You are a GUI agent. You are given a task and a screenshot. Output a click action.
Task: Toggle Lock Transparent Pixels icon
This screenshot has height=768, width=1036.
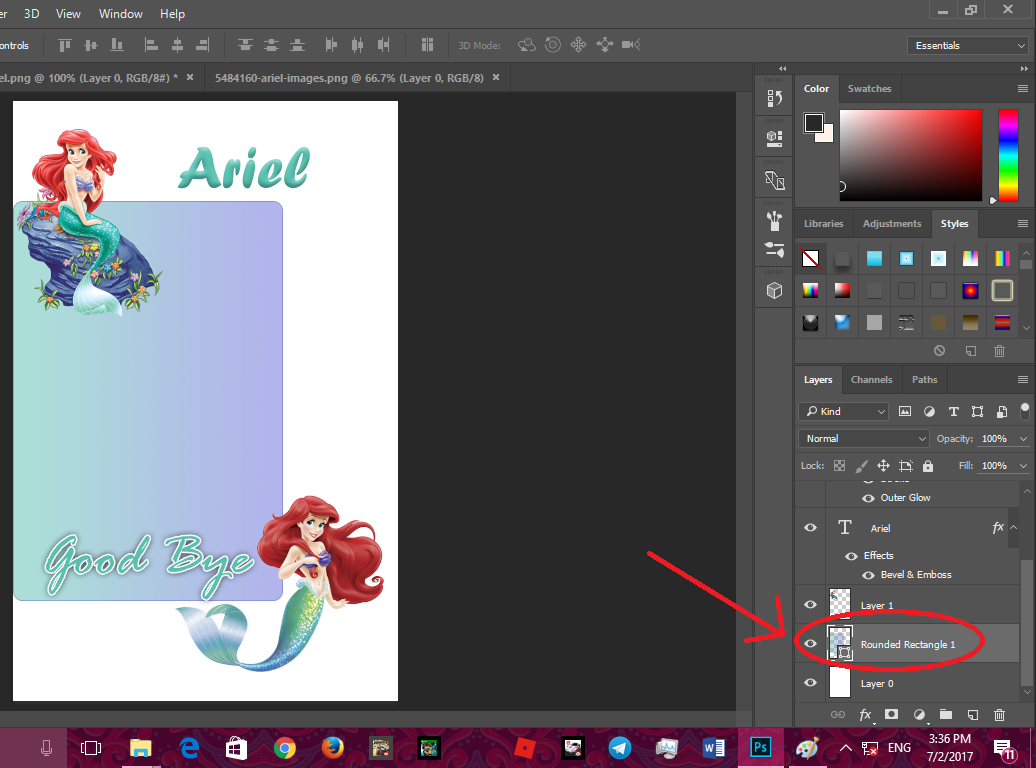click(x=839, y=466)
